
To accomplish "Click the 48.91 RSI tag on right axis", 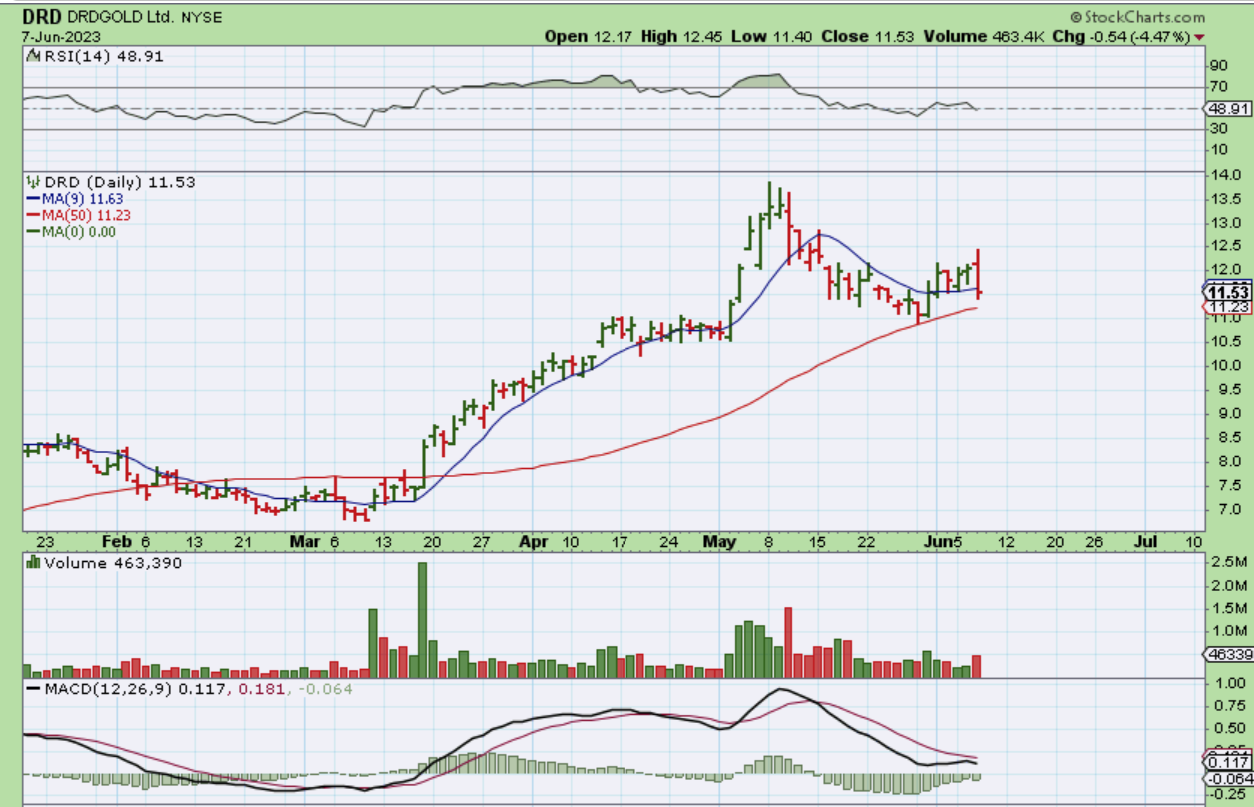I will (x=1226, y=108).
